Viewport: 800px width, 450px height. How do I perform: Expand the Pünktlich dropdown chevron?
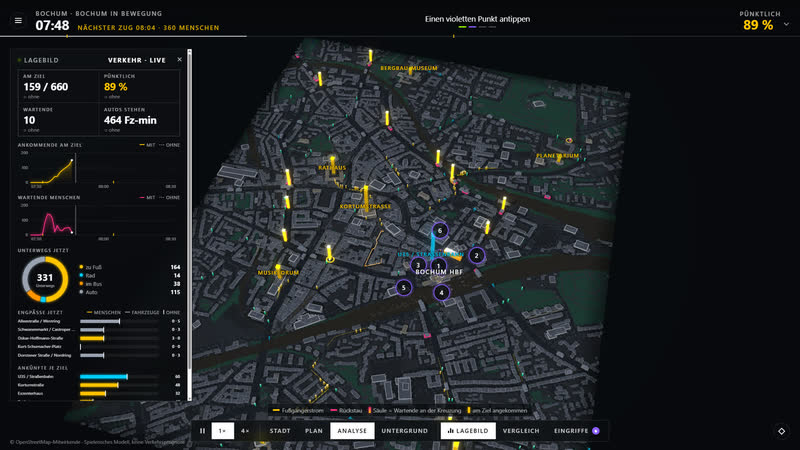pos(786,24)
